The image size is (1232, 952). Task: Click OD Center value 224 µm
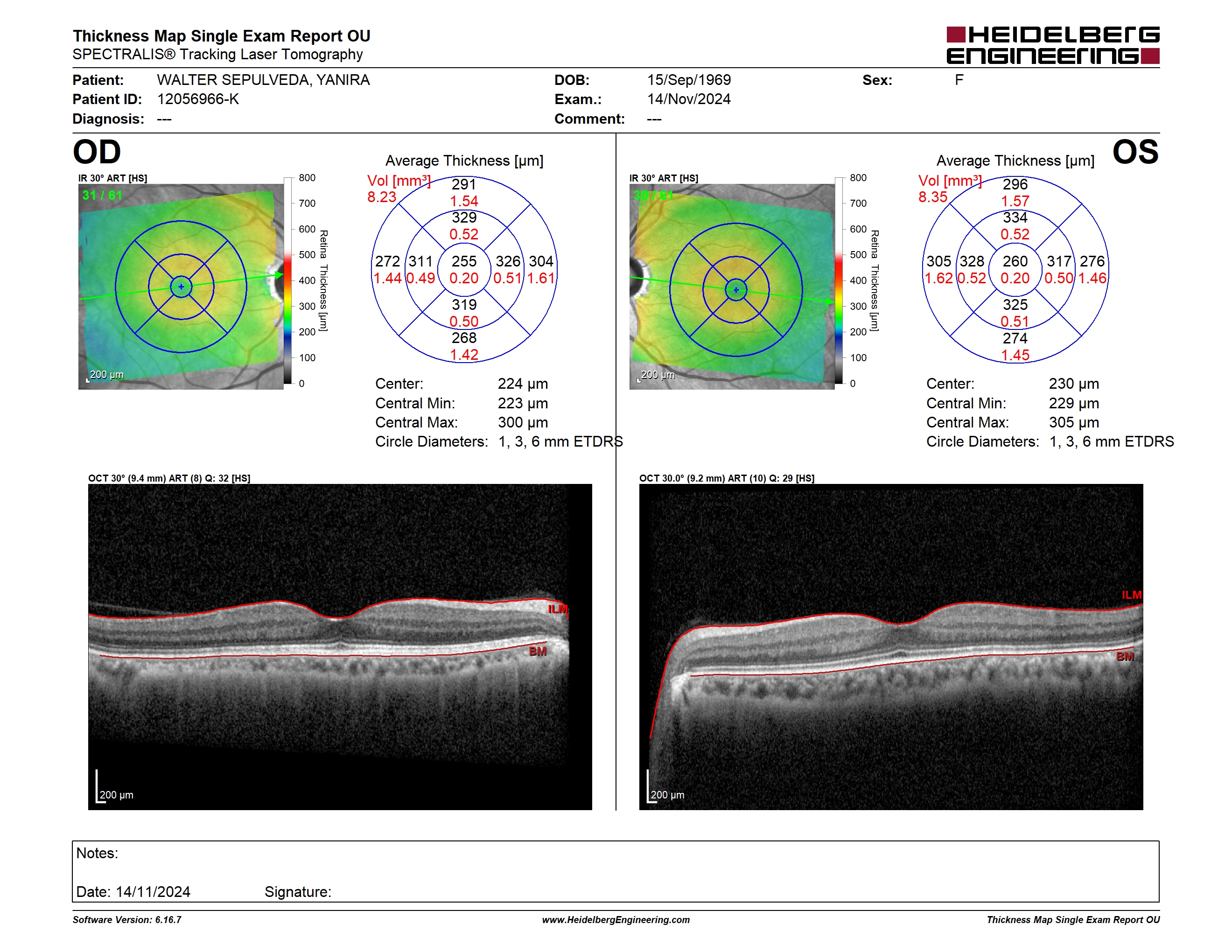click(523, 384)
